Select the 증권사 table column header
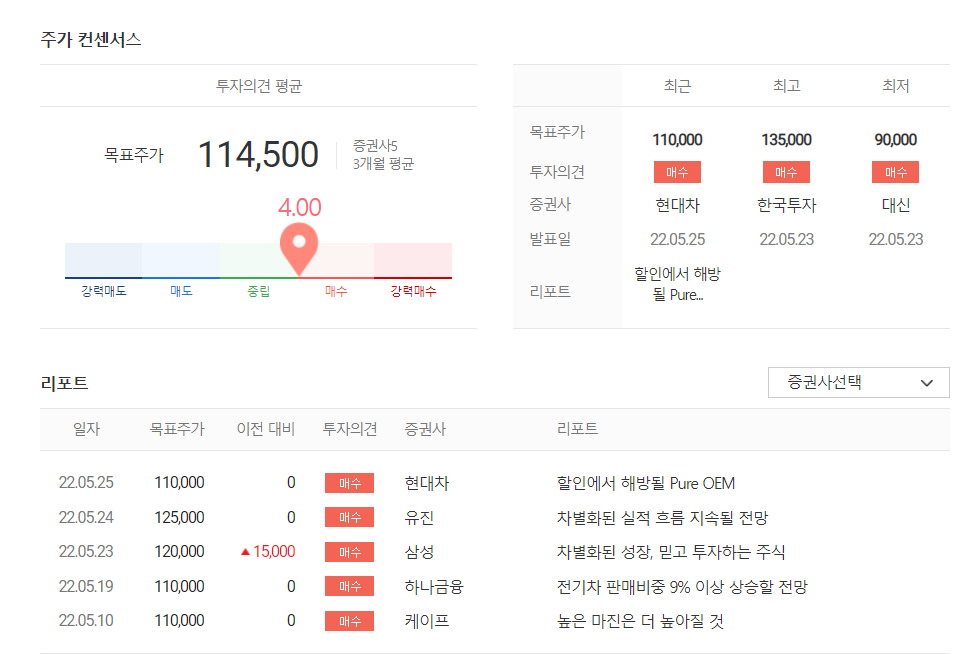Screen dimensions: 968x654 pyautogui.click(x=425, y=429)
